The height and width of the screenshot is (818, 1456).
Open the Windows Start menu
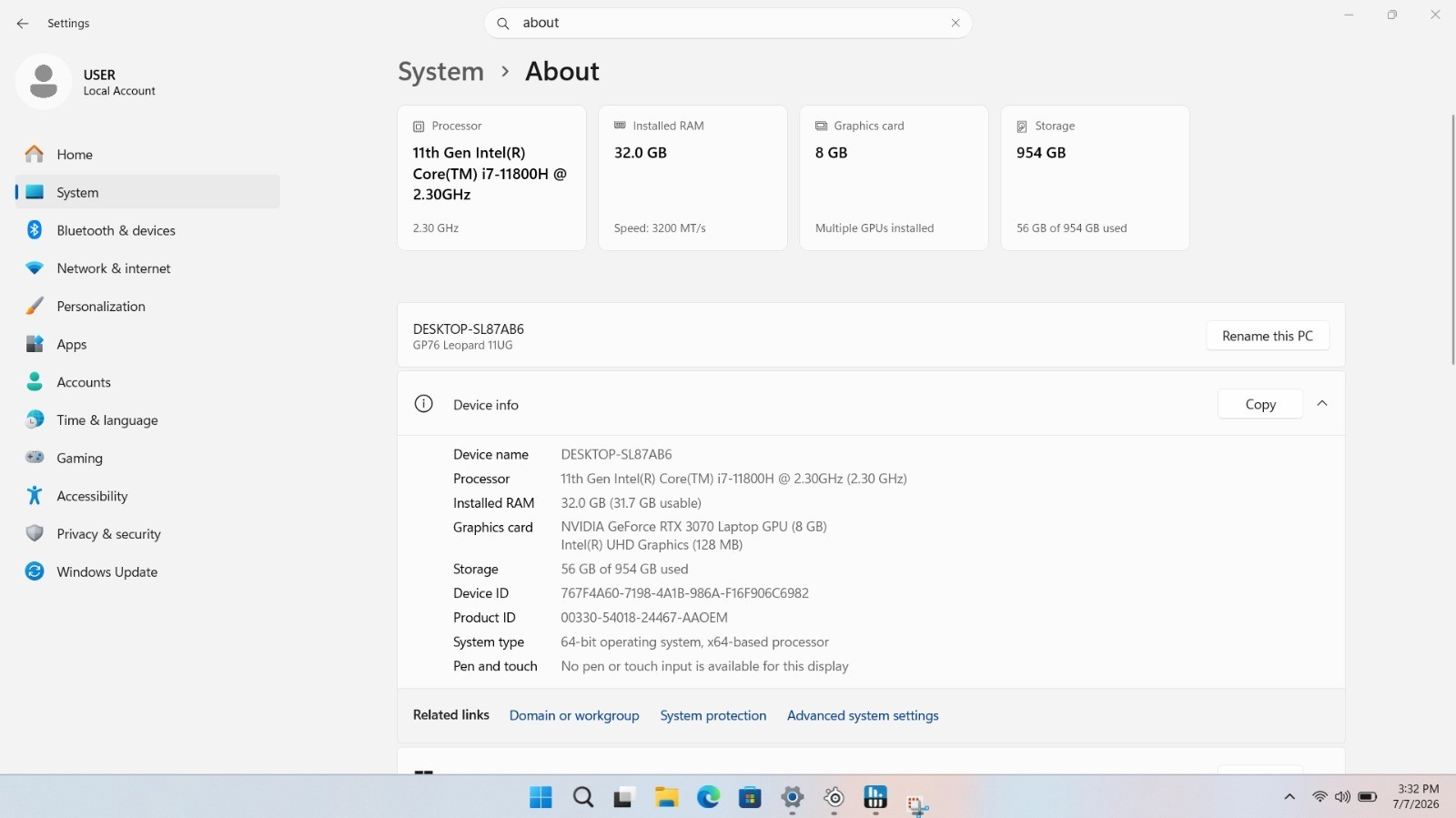coord(541,798)
